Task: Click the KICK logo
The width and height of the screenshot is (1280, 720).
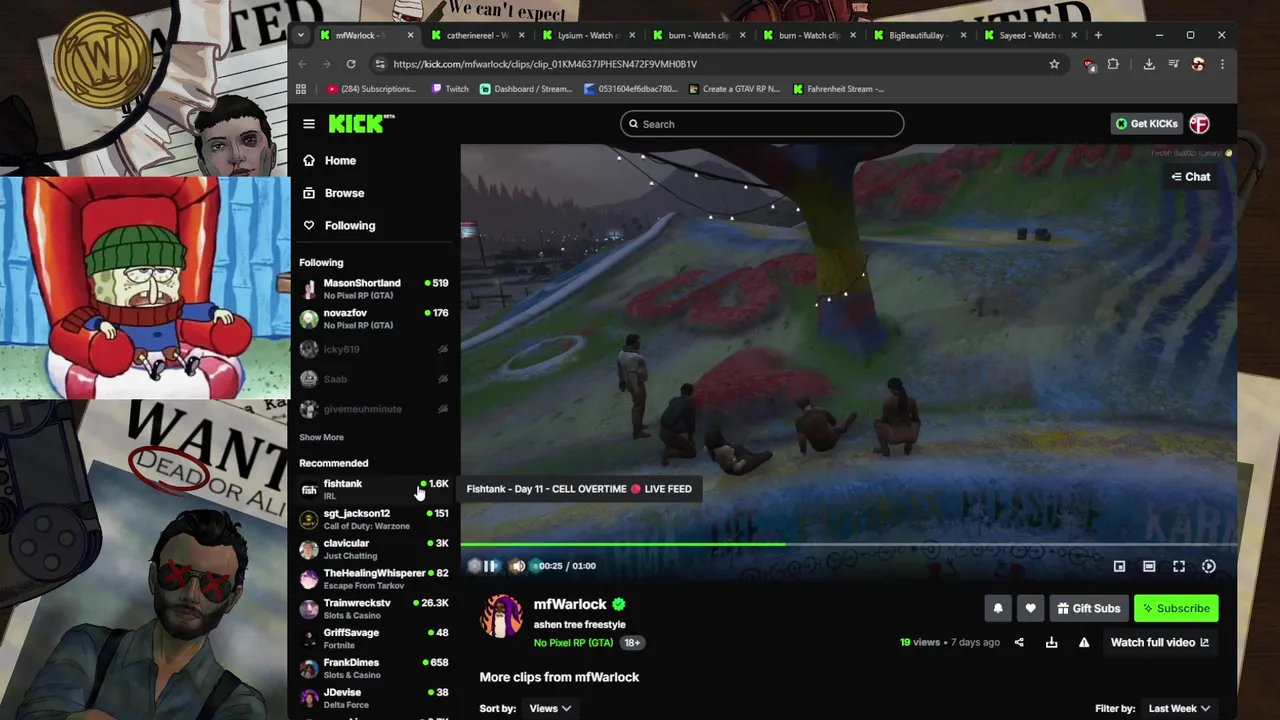Action: pyautogui.click(x=361, y=123)
